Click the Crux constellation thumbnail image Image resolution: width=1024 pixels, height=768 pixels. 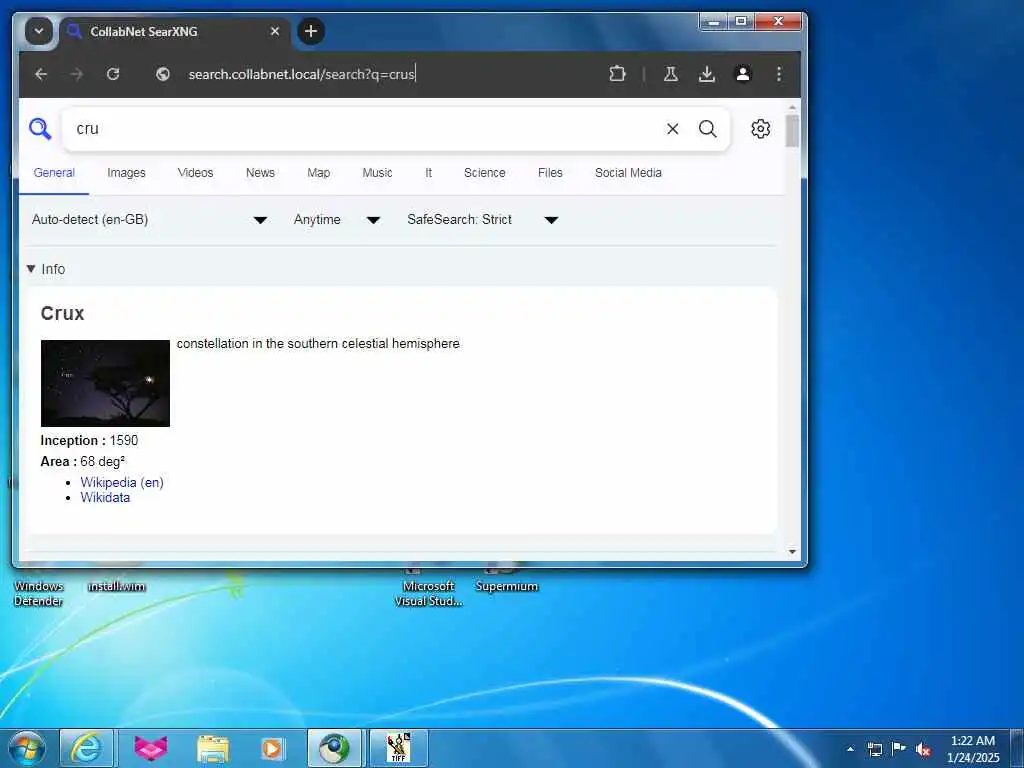(105, 383)
